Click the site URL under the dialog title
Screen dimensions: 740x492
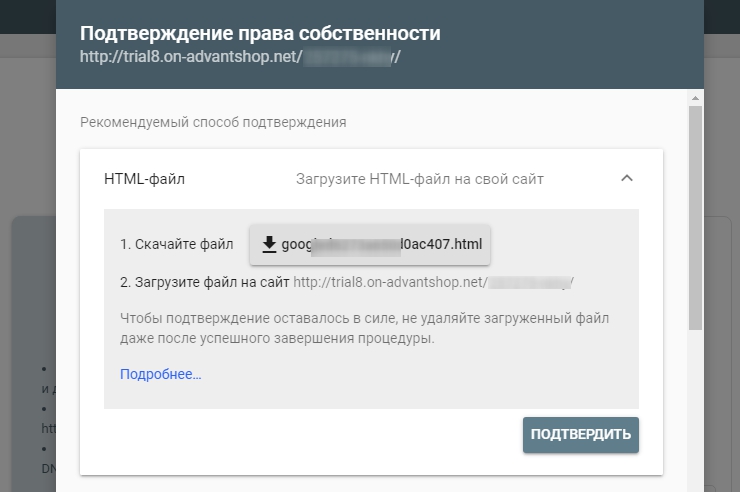pos(240,57)
